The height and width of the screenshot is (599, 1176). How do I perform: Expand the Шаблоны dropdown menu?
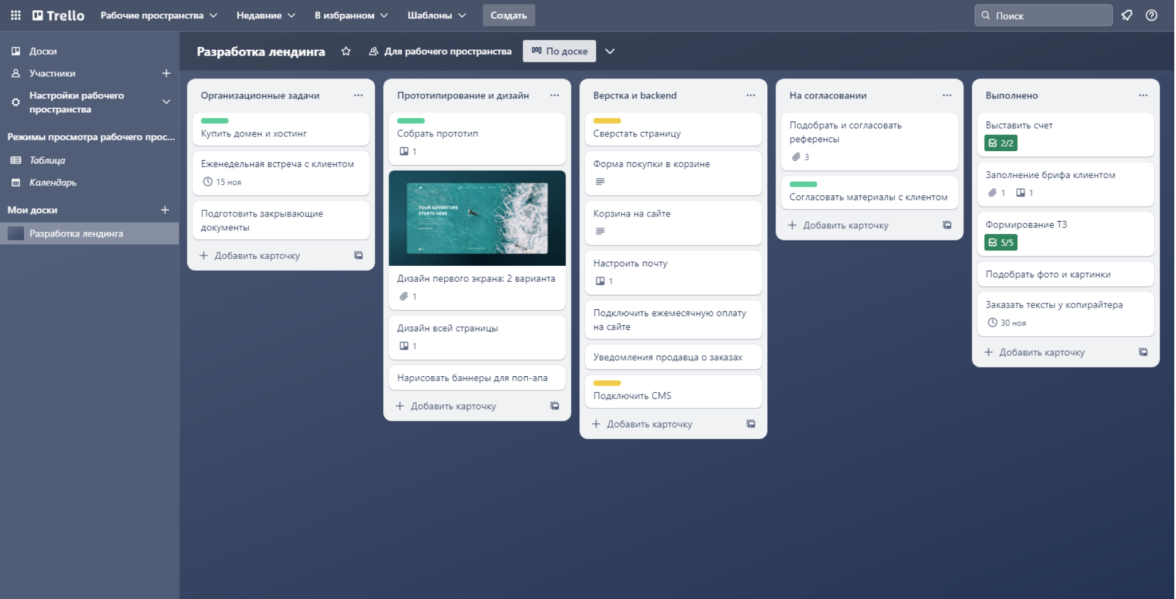click(x=436, y=15)
